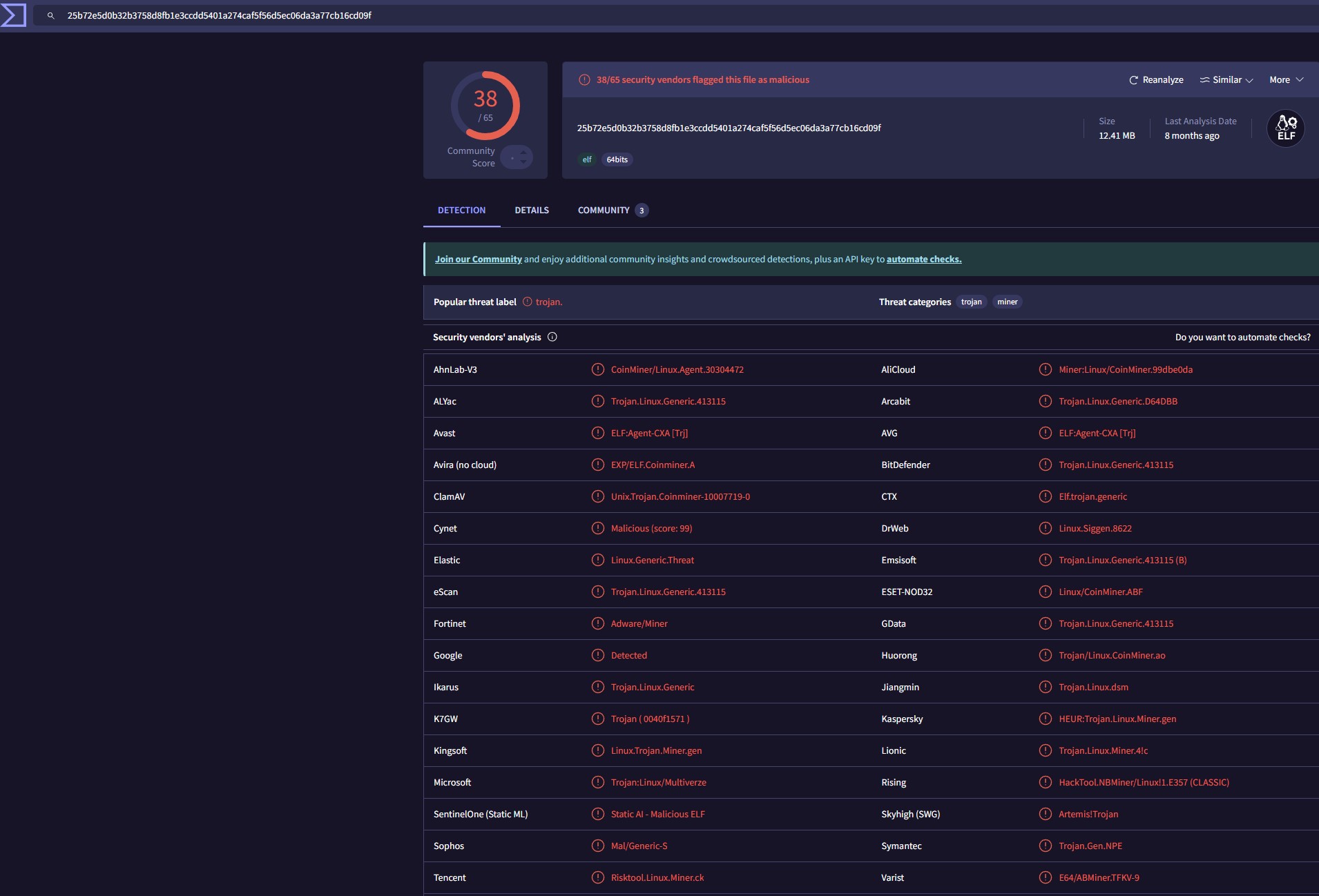Viewport: 1319px width, 896px height.
Task: Click the ESET-NOD32 detection alert icon
Action: (1046, 592)
